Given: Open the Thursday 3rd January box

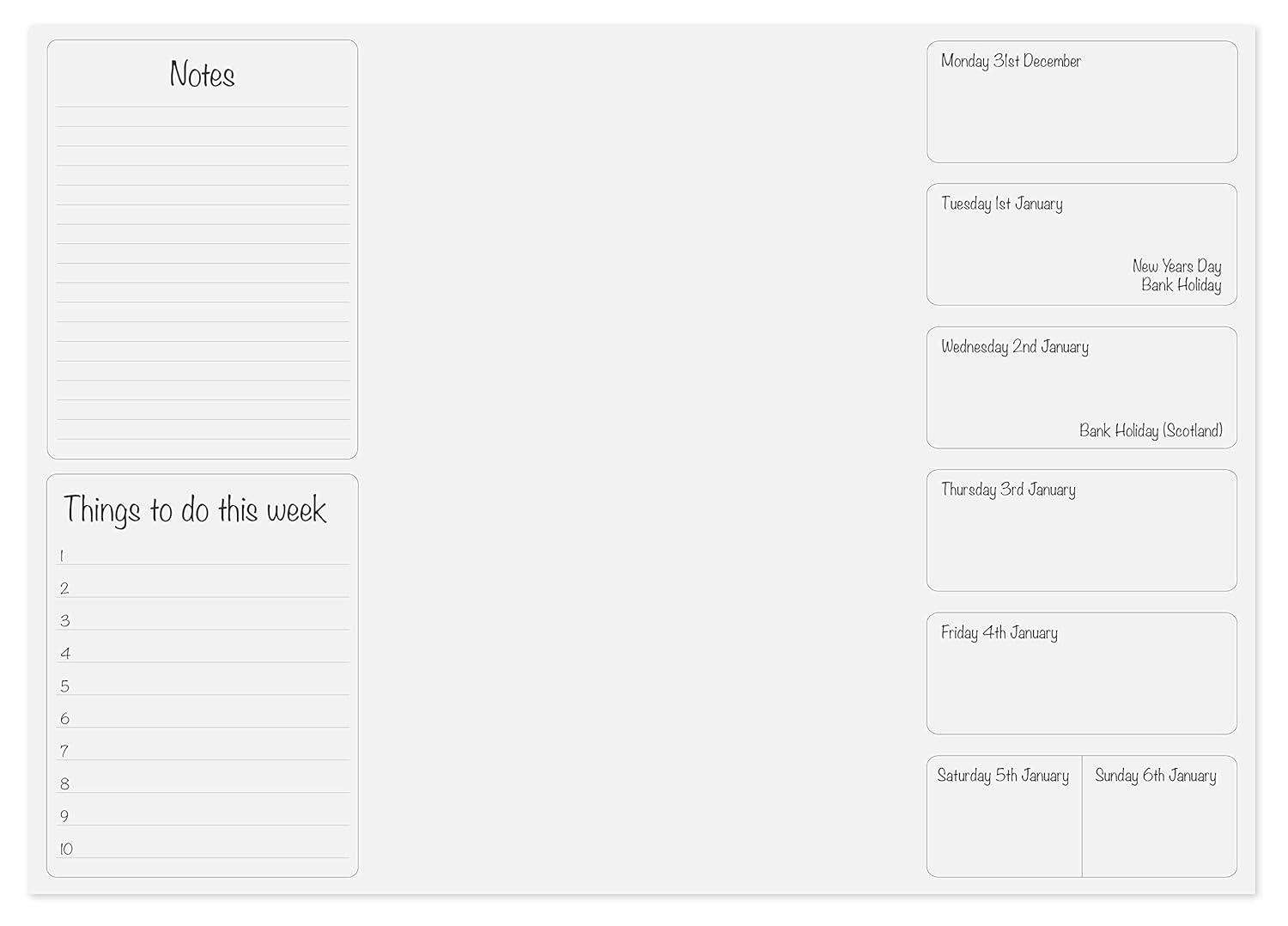Looking at the screenshot, I should click(1082, 533).
